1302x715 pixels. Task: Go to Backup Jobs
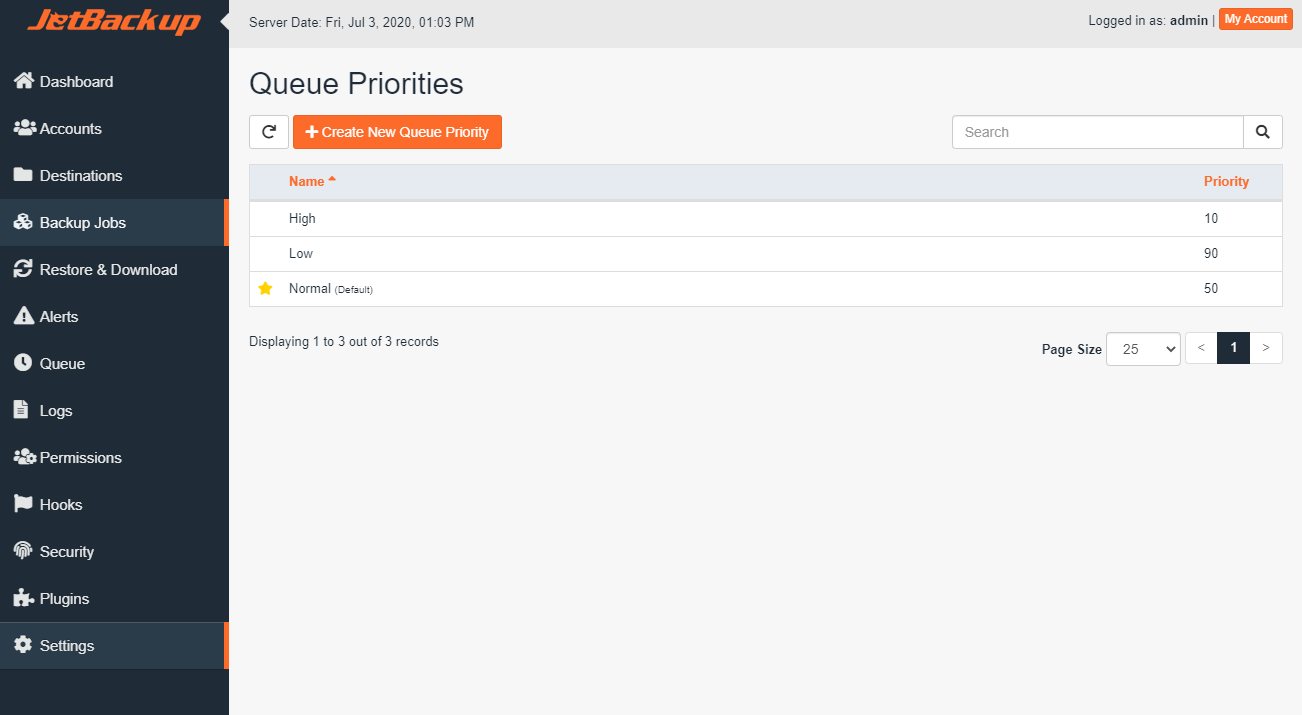[80, 222]
